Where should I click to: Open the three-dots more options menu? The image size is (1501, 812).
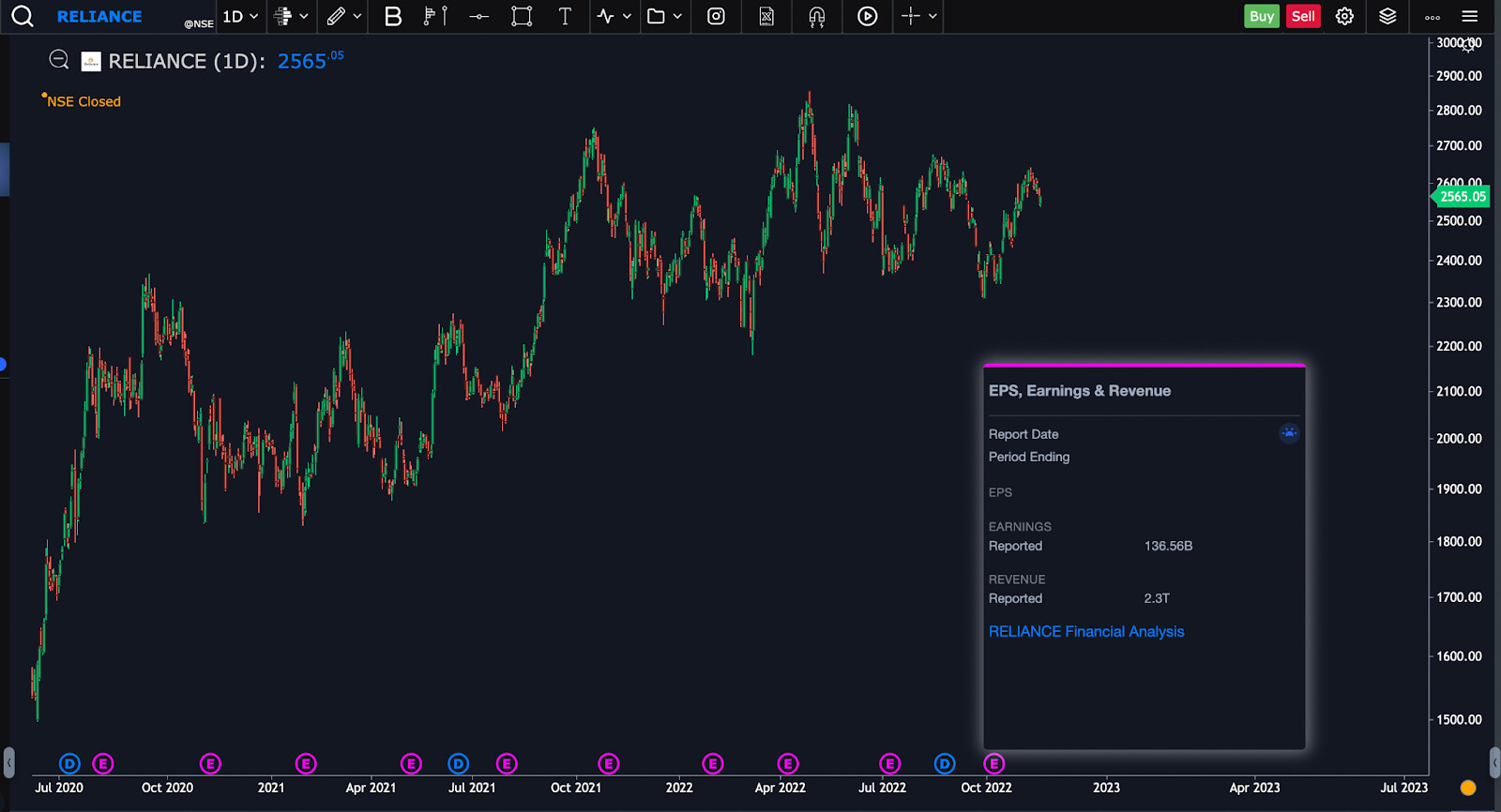pos(1433,17)
